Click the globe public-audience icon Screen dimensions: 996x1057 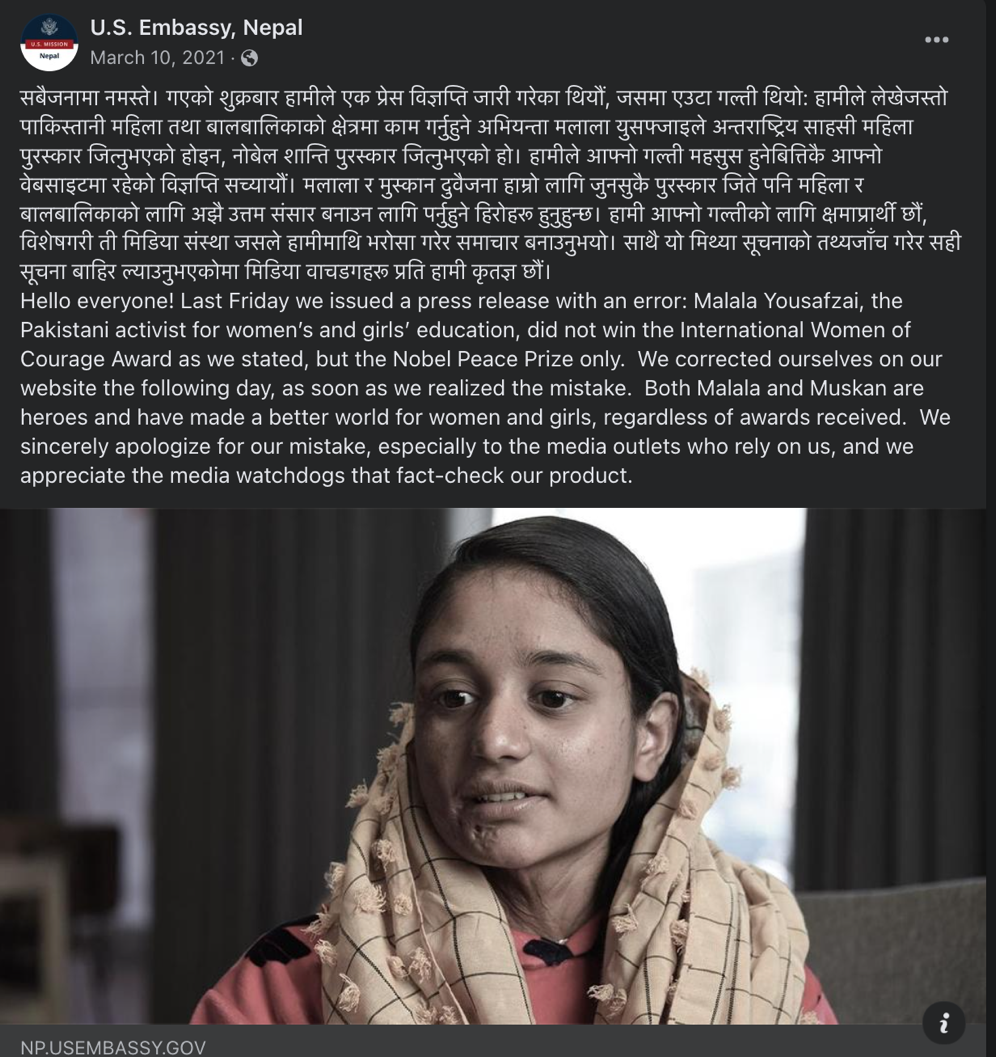coord(249,58)
